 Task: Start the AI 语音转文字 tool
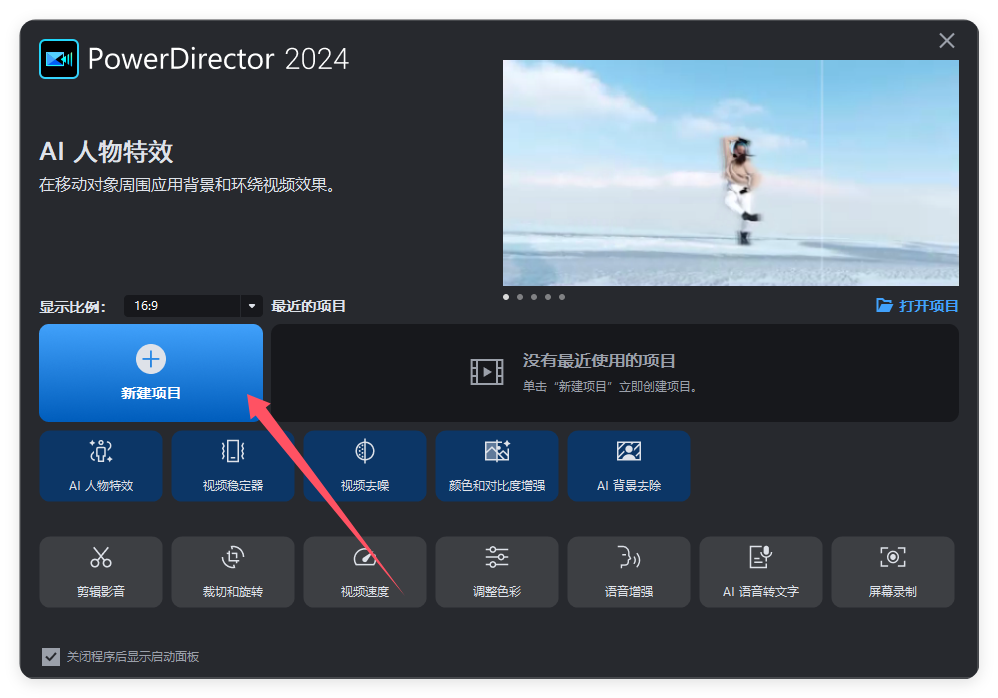tap(761, 571)
